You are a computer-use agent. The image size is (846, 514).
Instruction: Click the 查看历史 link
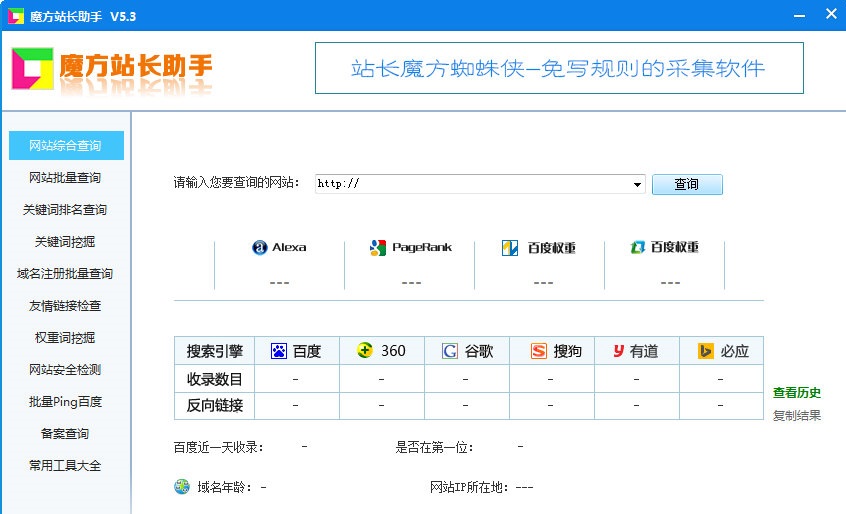coord(797,393)
